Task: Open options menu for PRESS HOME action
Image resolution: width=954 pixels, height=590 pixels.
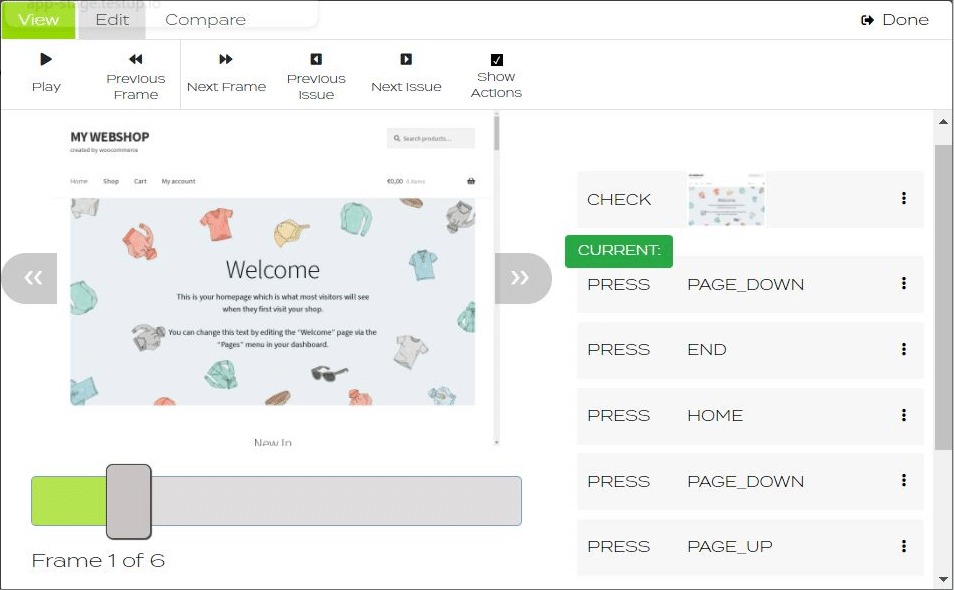Action: point(904,415)
